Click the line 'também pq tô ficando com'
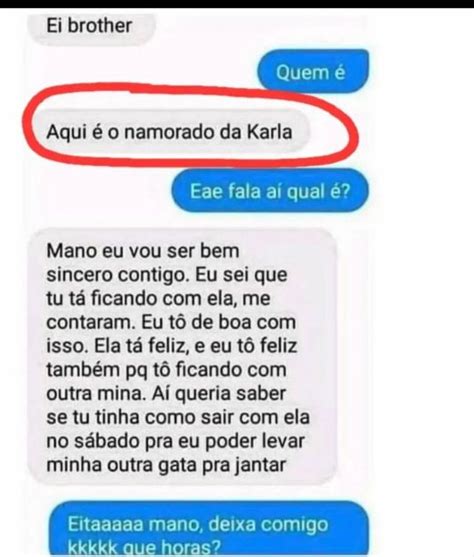 click(166, 369)
